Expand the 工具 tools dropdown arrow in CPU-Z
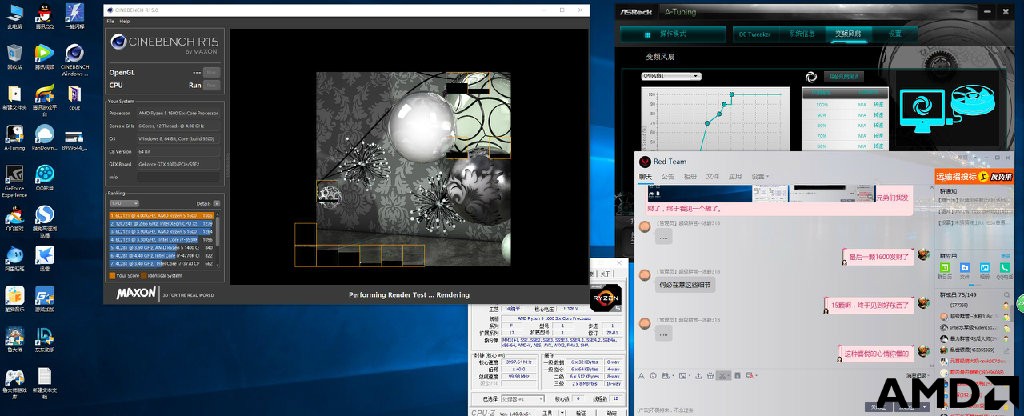The image size is (1024, 416). (562, 413)
